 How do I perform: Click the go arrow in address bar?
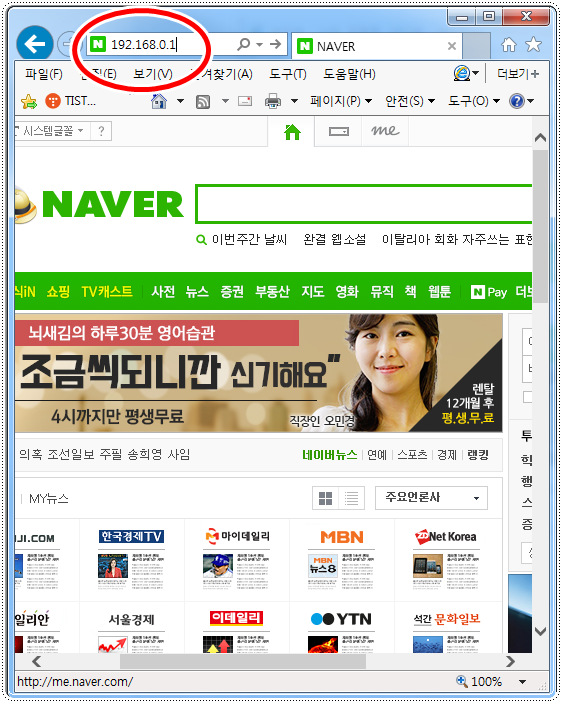point(276,44)
